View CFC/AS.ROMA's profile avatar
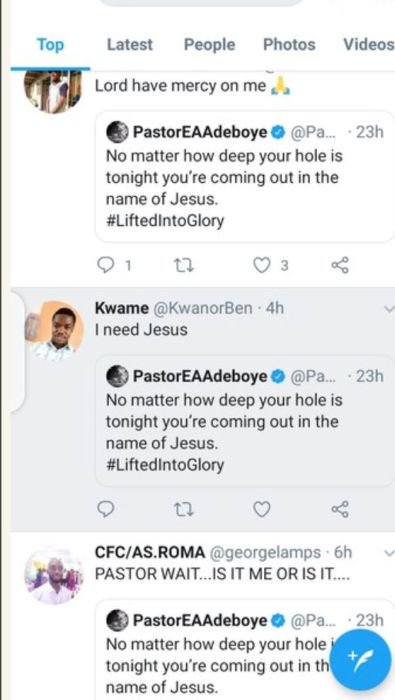This screenshot has width=395, height=700. (x=54, y=575)
